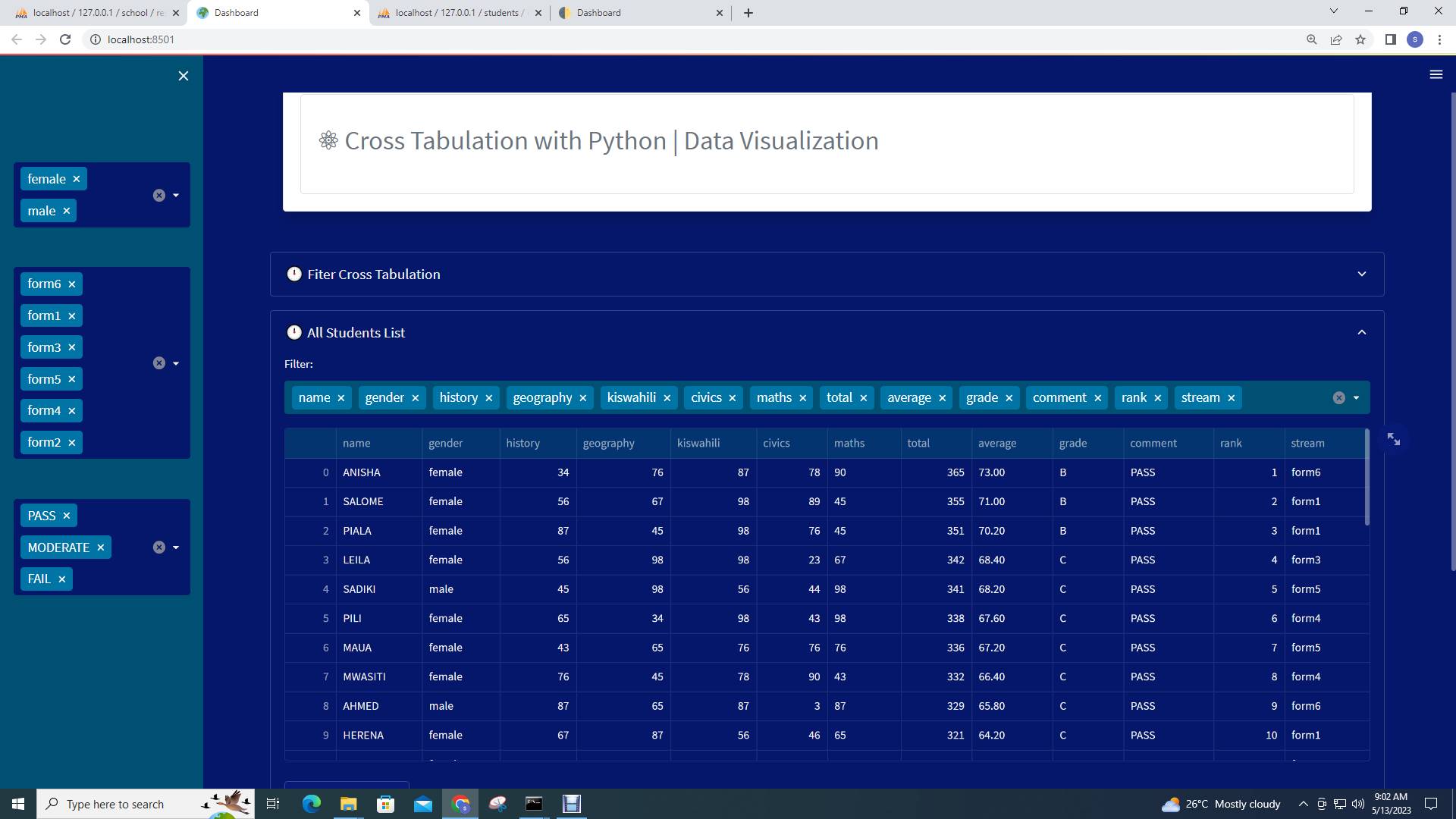Reload the page with the refresh icon
This screenshot has height=819, width=1456.
[x=65, y=39]
